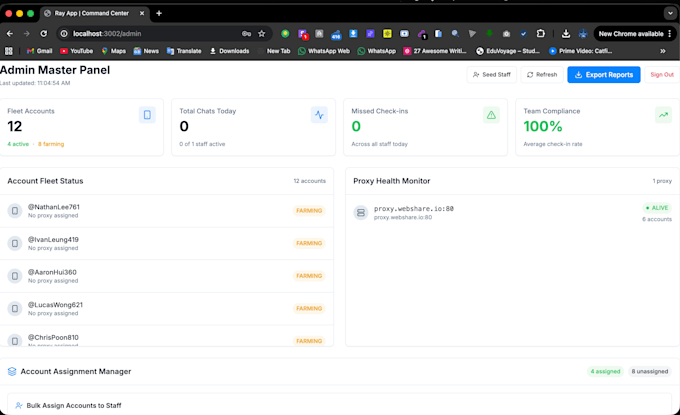Select the @NathanLee761 account device icon
Screen dimensions: 680x415
coord(15,211)
